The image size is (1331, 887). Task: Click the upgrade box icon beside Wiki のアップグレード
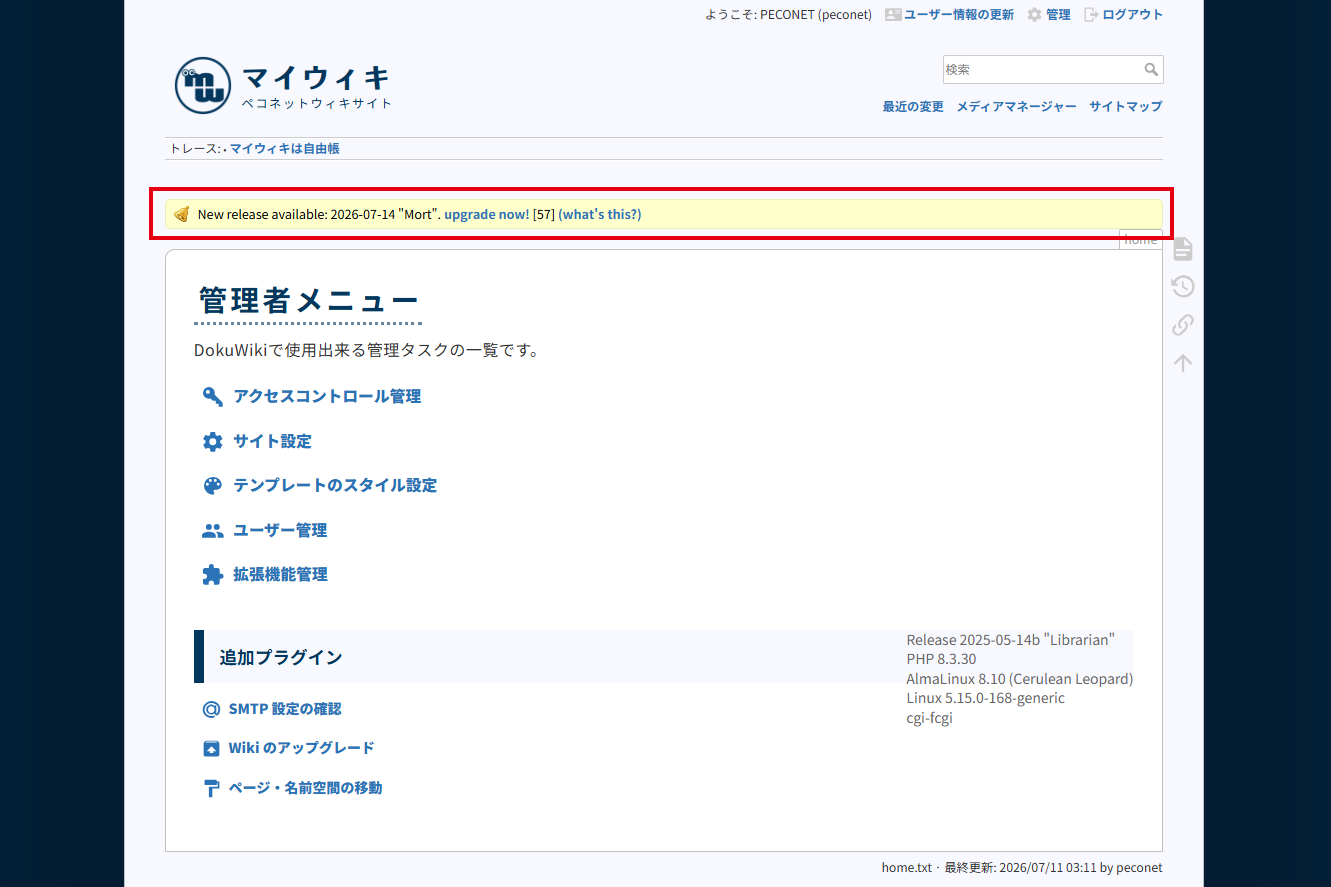pyautogui.click(x=211, y=749)
